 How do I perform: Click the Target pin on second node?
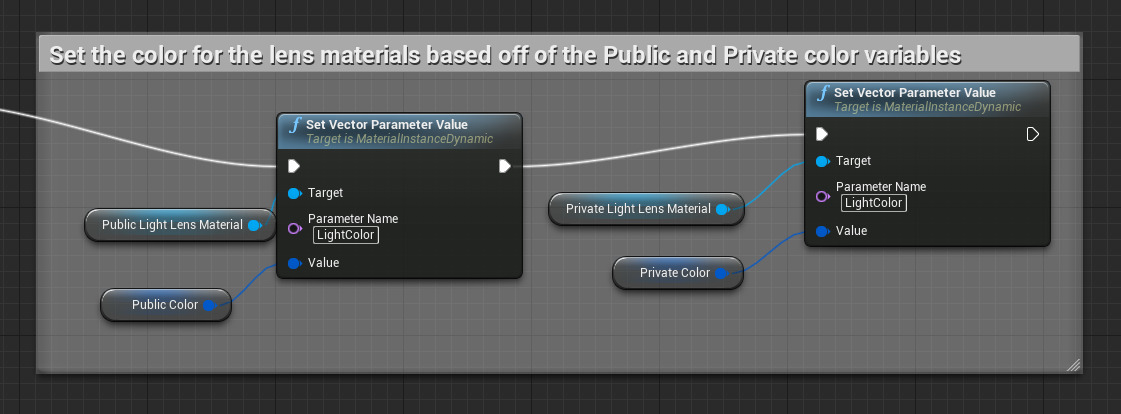822,161
